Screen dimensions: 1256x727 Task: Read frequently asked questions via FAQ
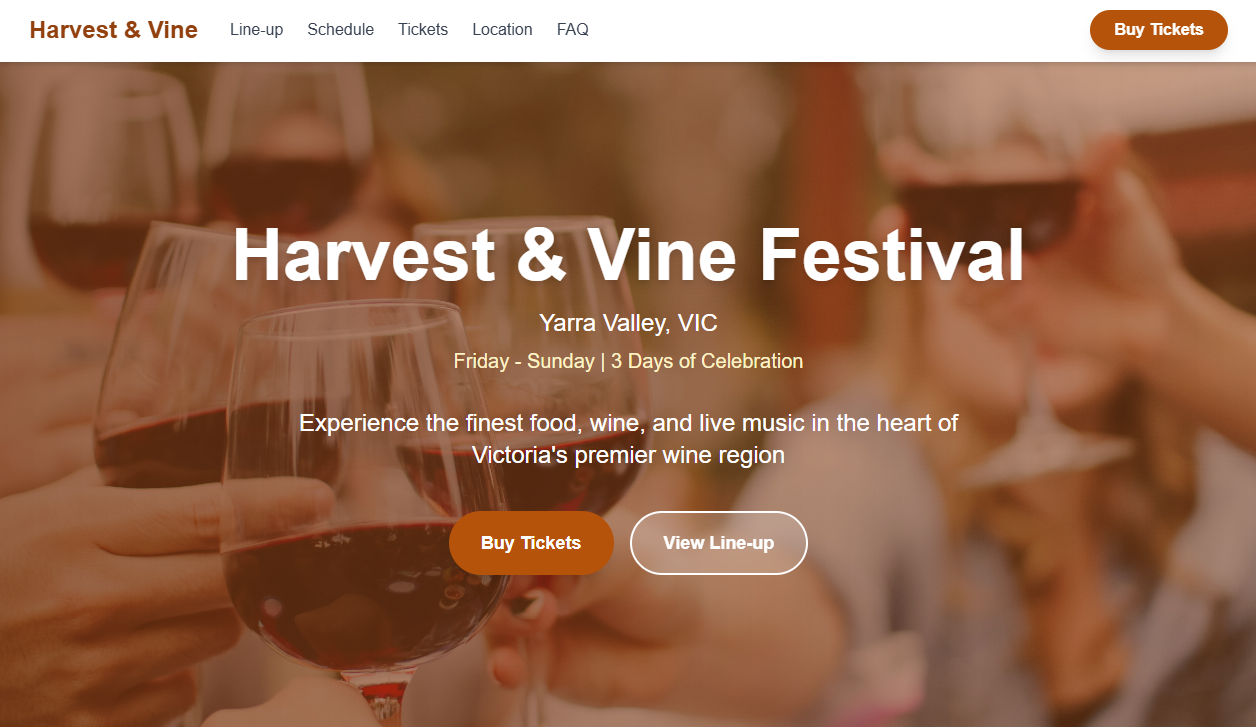click(572, 29)
